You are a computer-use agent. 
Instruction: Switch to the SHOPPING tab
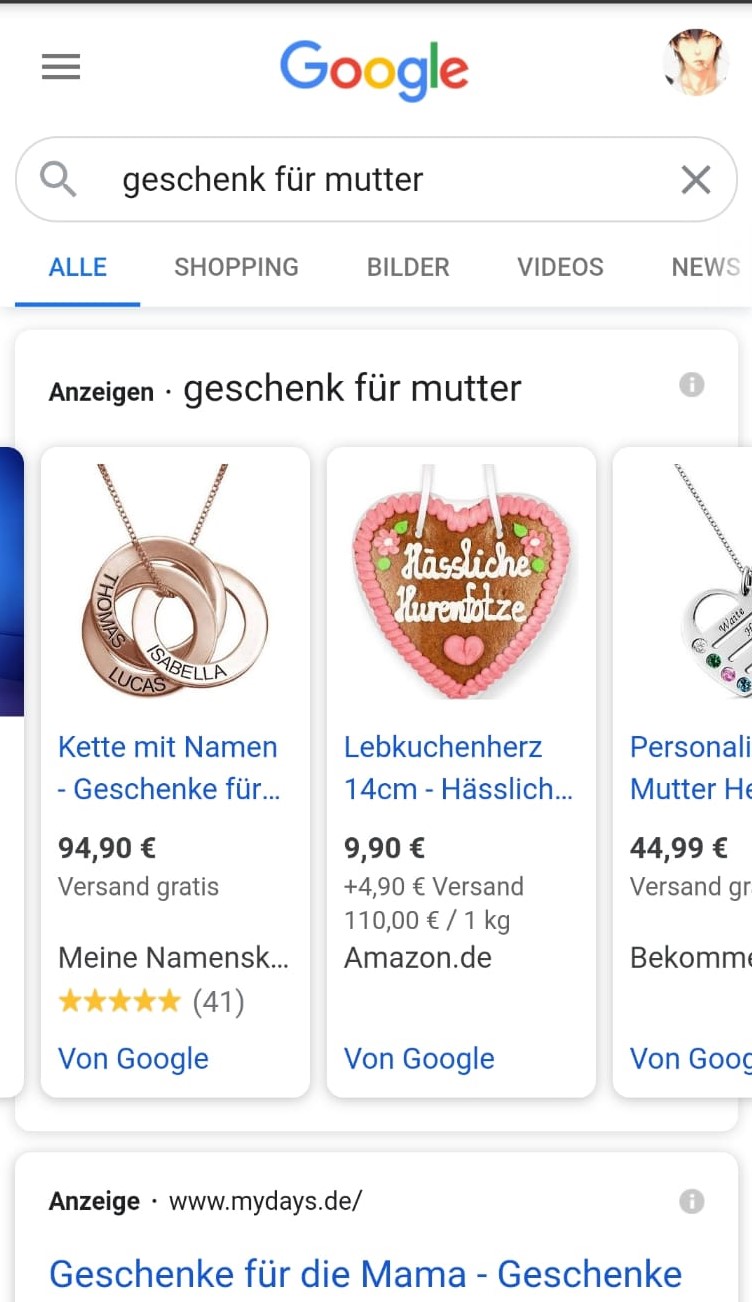(x=236, y=267)
